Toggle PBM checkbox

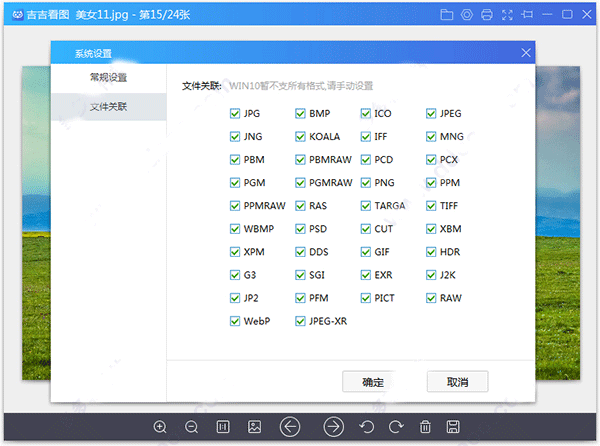click(x=235, y=160)
